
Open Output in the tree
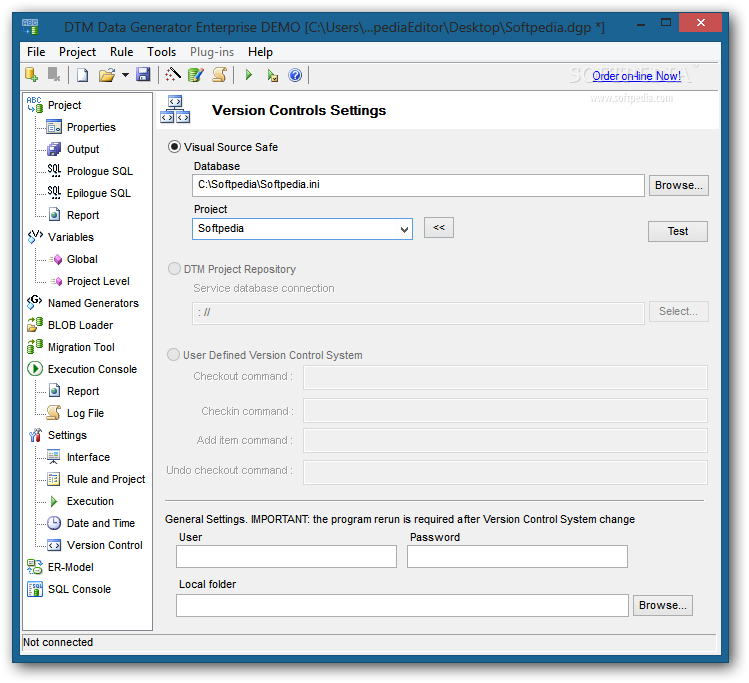[83, 149]
